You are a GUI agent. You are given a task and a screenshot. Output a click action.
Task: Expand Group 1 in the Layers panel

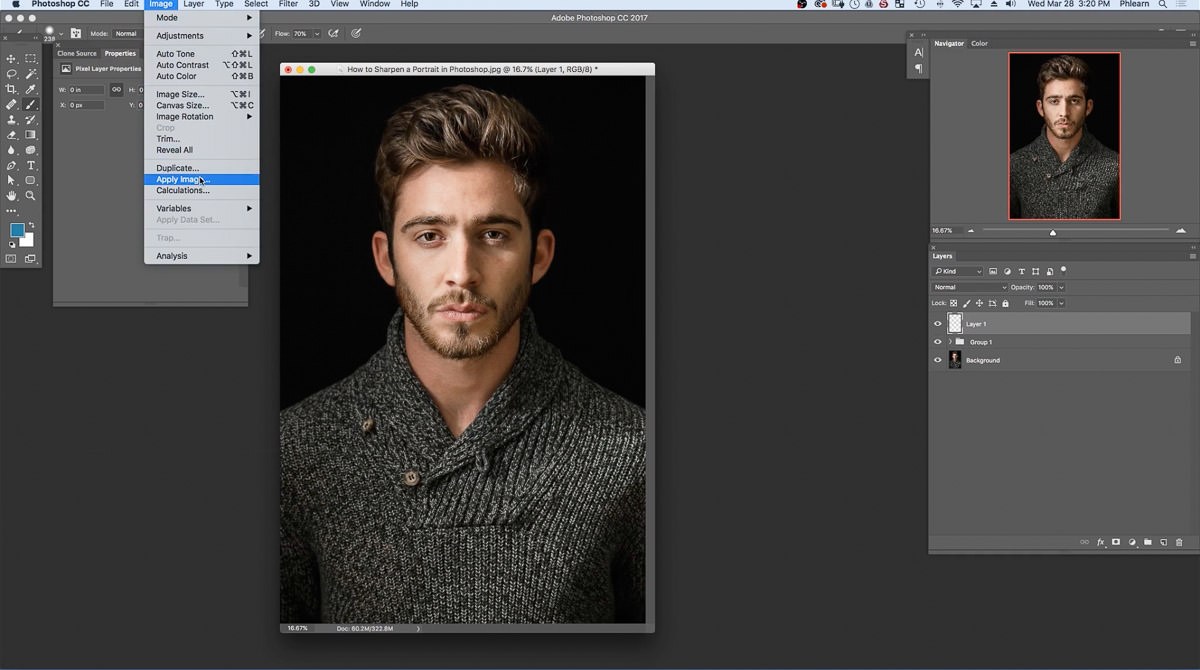tap(950, 342)
